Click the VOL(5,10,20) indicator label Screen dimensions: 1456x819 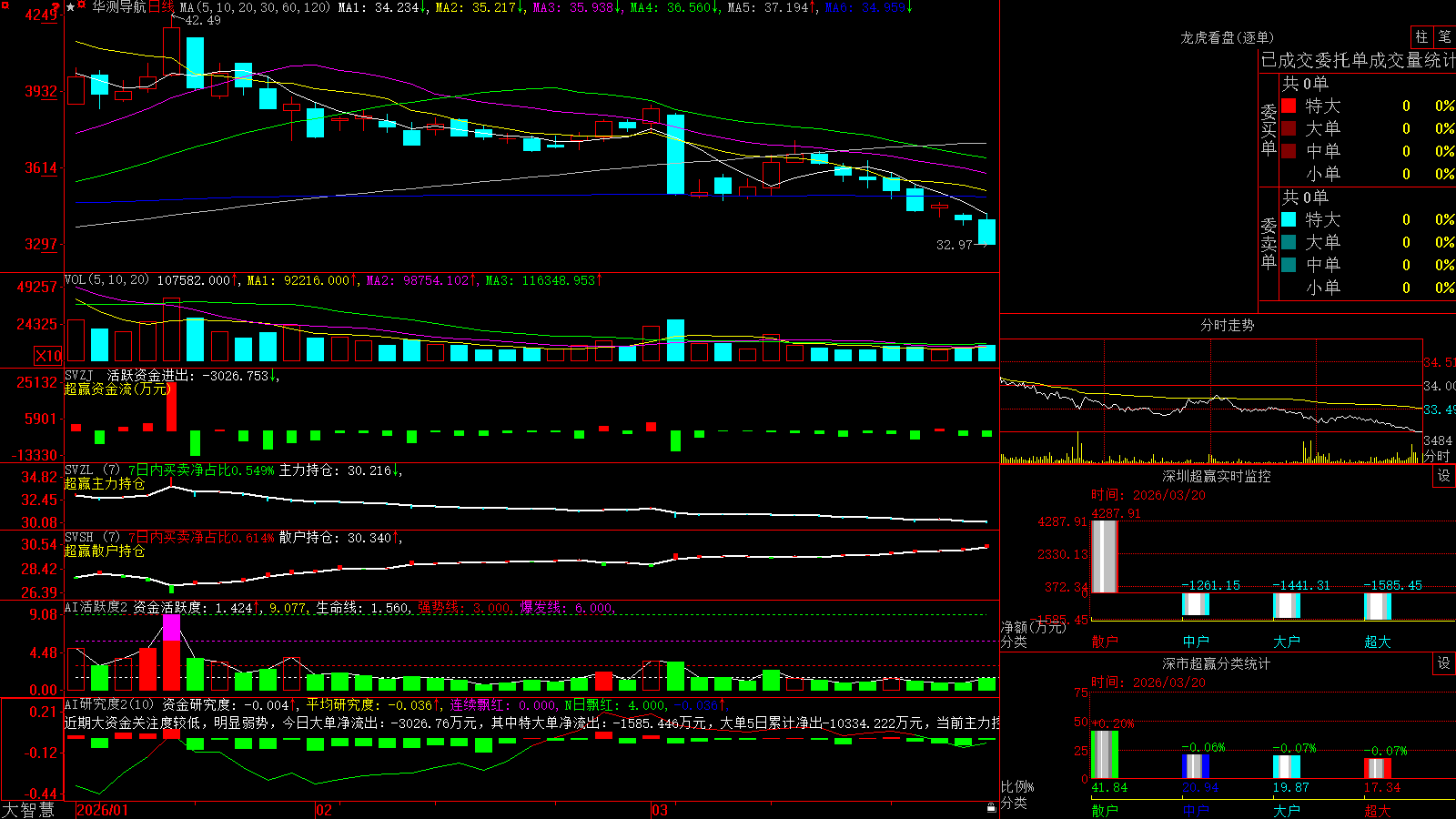pyautogui.click(x=106, y=280)
